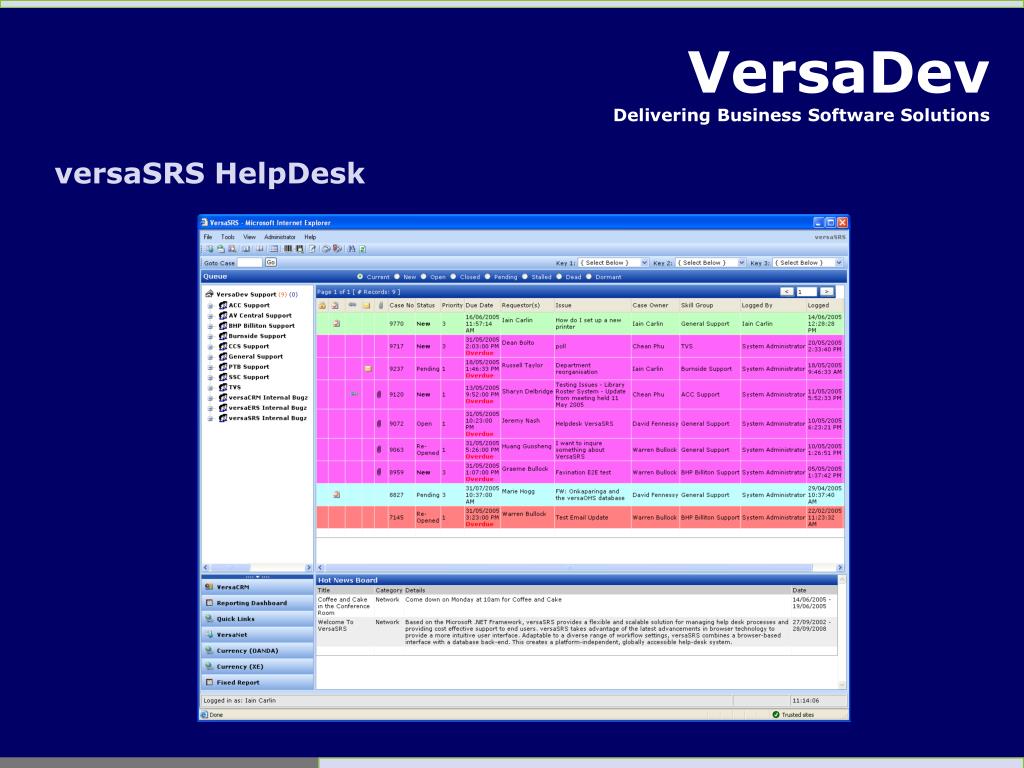Click the Trusted sites status bar icon
1024x768 pixels.
[776, 714]
